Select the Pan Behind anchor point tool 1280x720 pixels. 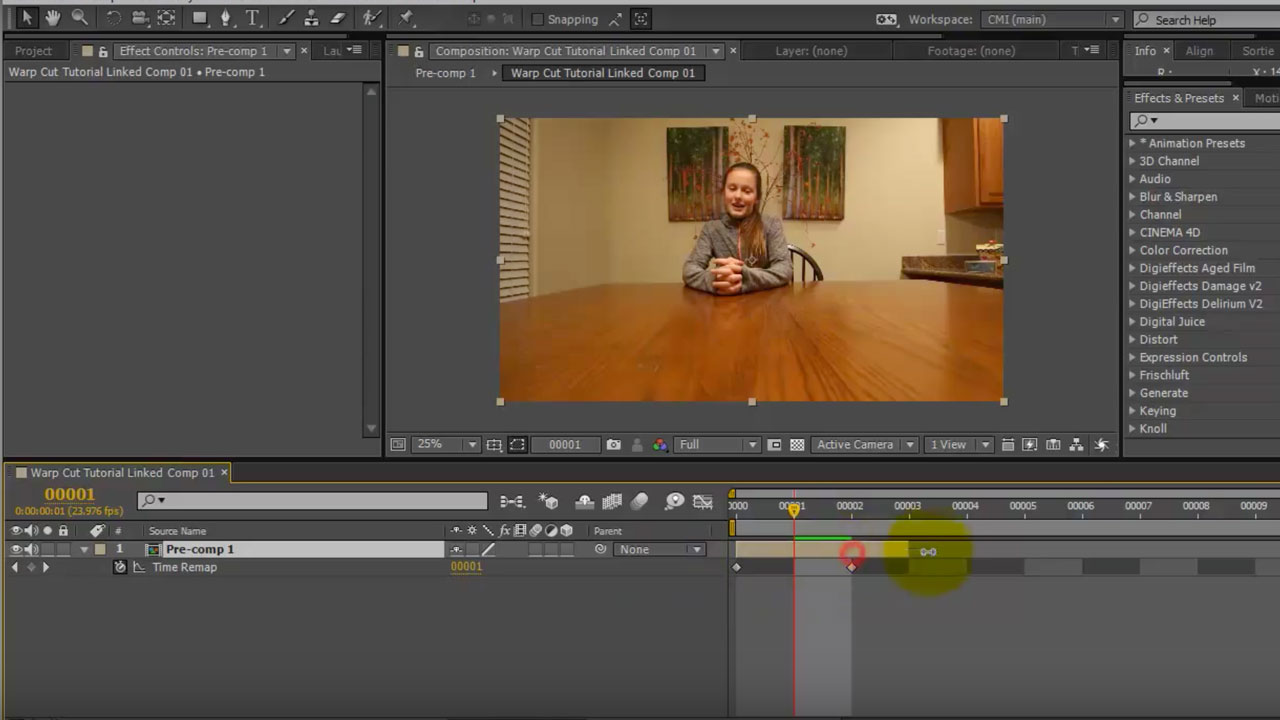coord(167,18)
